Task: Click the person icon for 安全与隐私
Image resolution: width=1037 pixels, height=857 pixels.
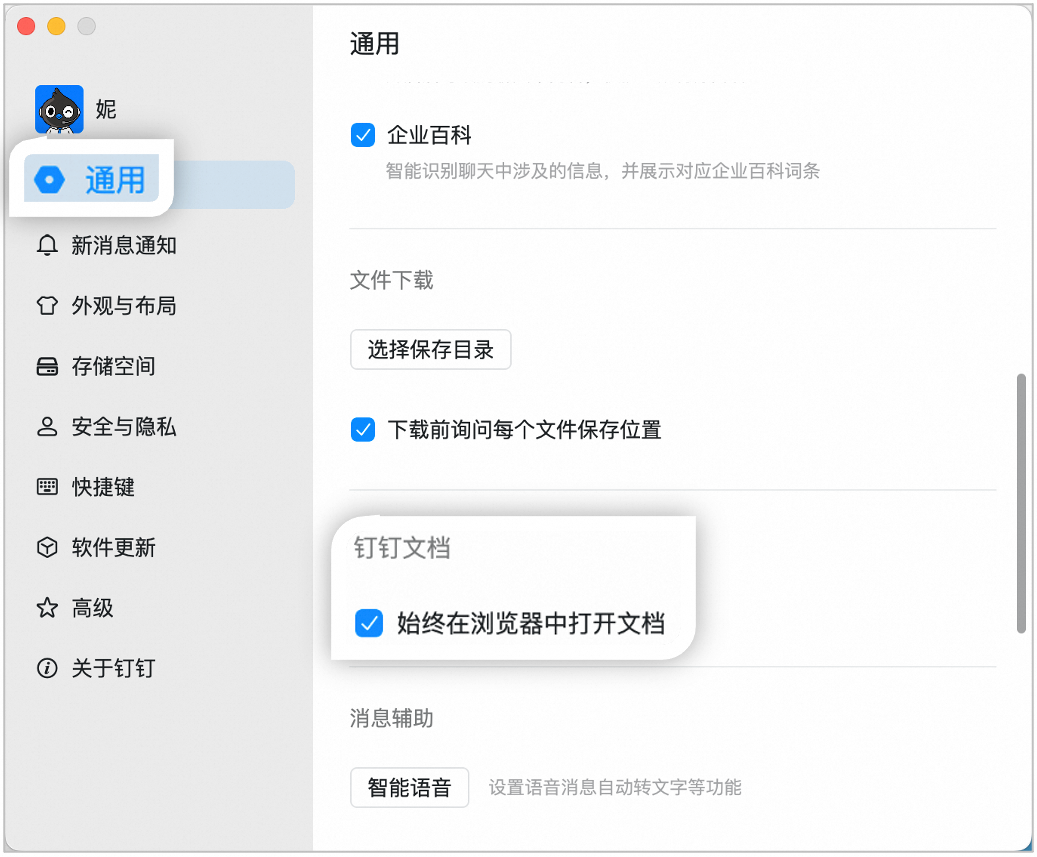Action: 47,427
